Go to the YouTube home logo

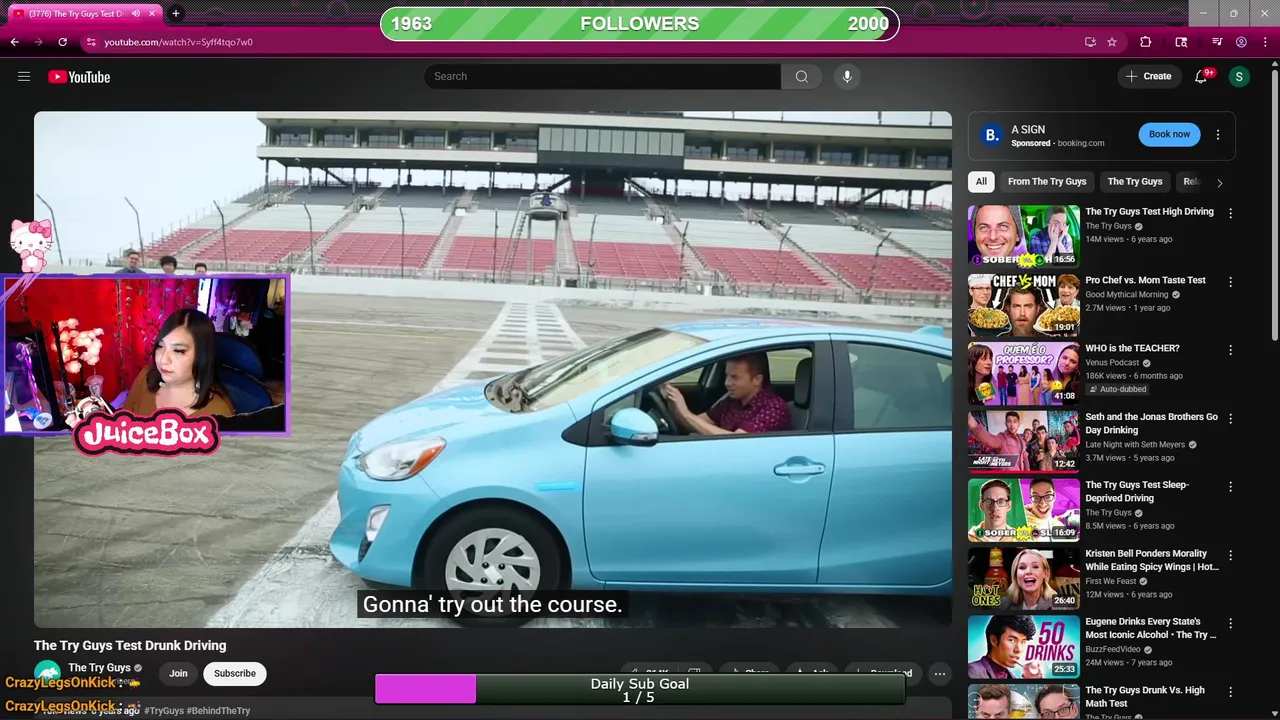(79, 77)
